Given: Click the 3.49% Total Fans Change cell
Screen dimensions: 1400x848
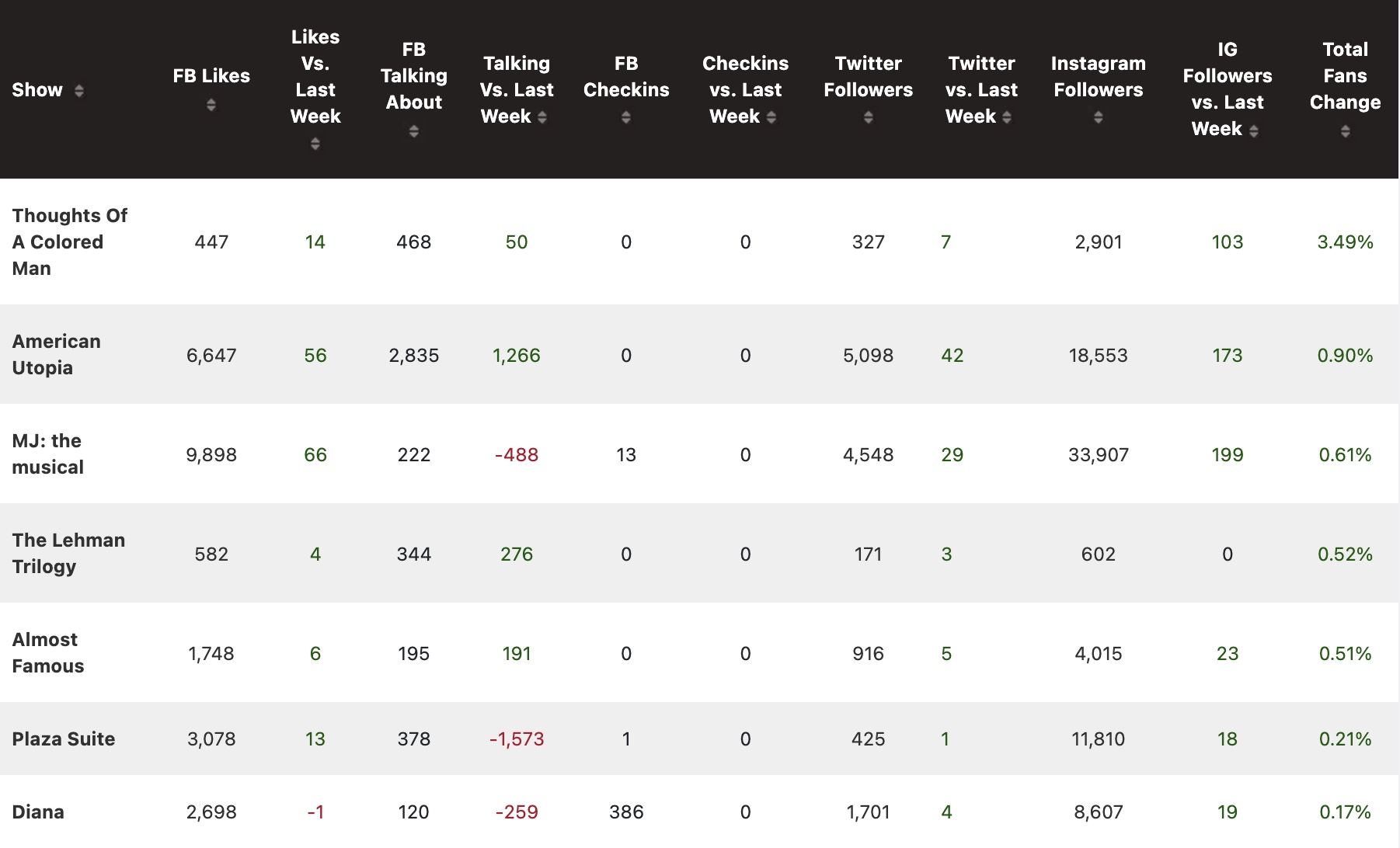Looking at the screenshot, I should tap(1345, 242).
